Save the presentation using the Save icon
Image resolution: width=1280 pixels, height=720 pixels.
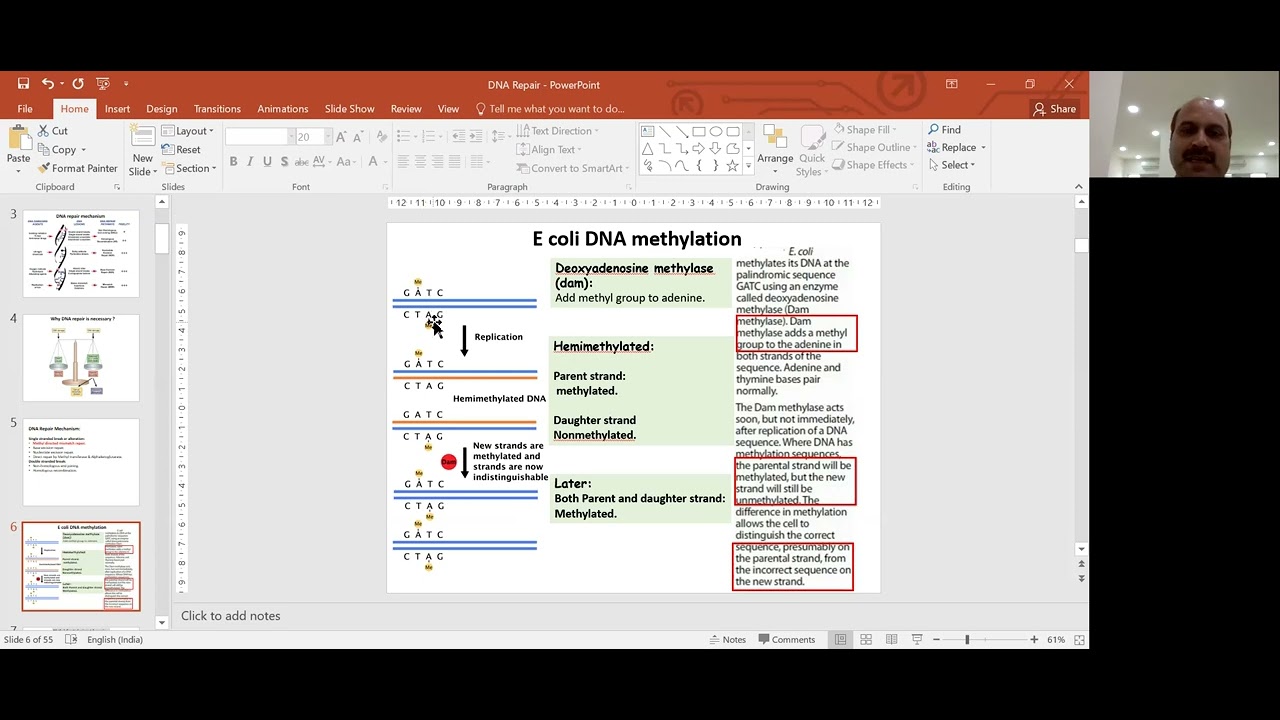(23, 84)
